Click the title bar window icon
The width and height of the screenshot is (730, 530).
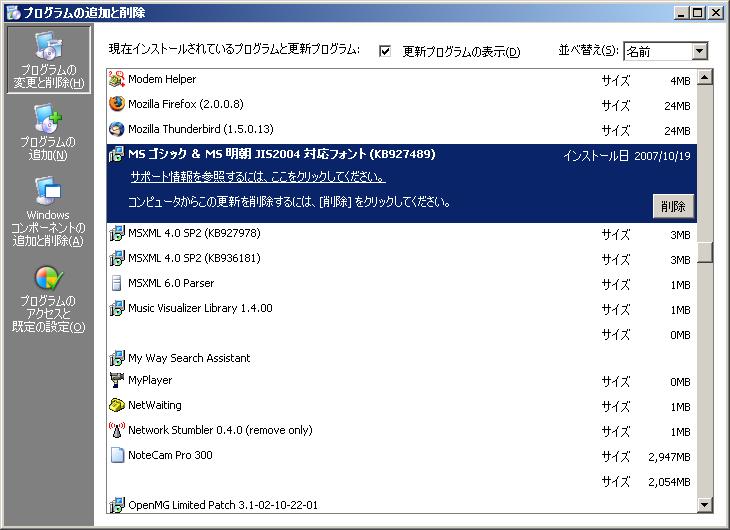(x=14, y=13)
